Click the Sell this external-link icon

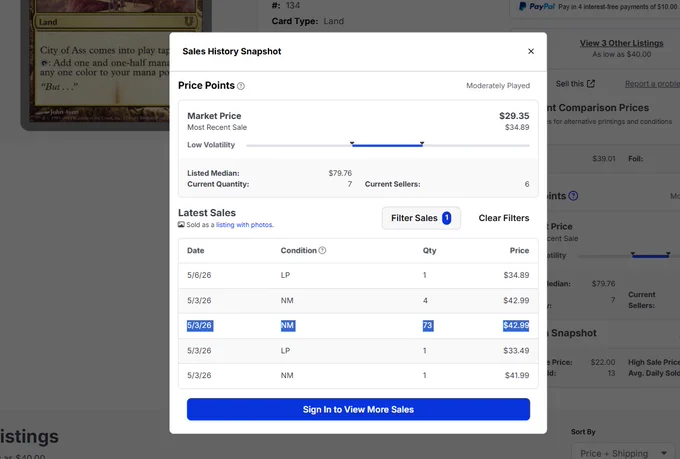[591, 84]
